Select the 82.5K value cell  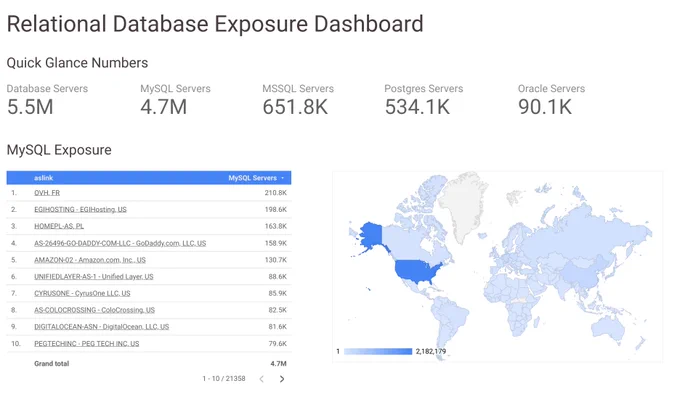[x=278, y=310]
